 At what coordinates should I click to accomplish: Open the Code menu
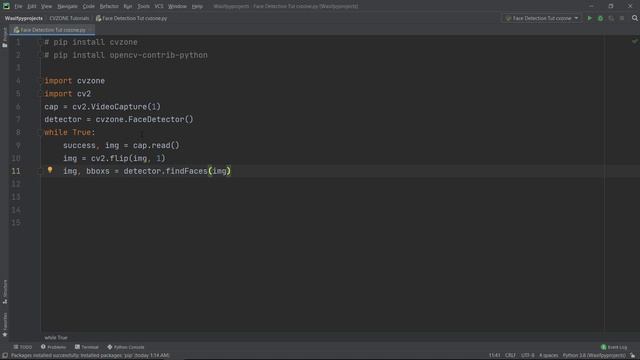point(89,7)
